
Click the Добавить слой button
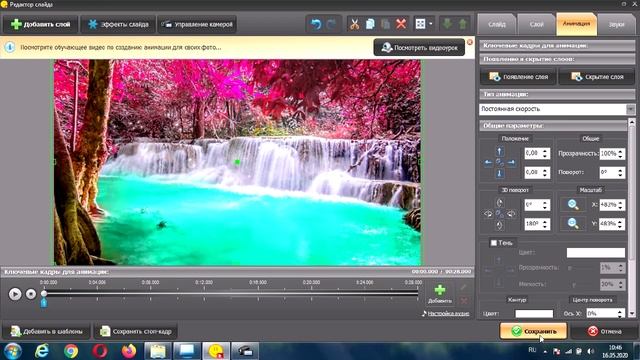40,24
